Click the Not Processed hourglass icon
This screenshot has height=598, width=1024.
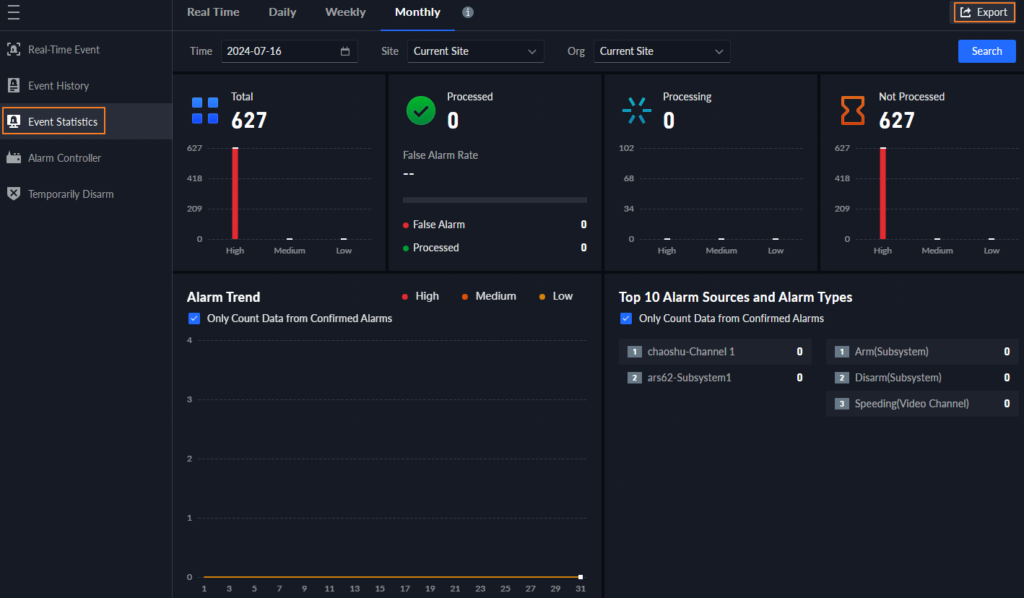click(852, 110)
